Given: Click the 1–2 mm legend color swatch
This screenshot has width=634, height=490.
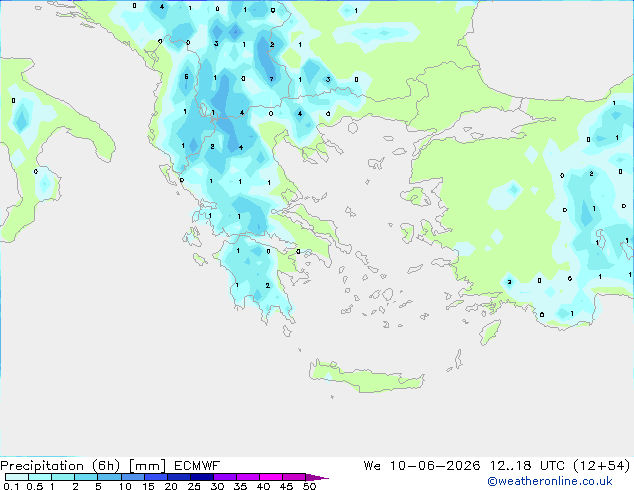Looking at the screenshot, I should click(x=63, y=477).
